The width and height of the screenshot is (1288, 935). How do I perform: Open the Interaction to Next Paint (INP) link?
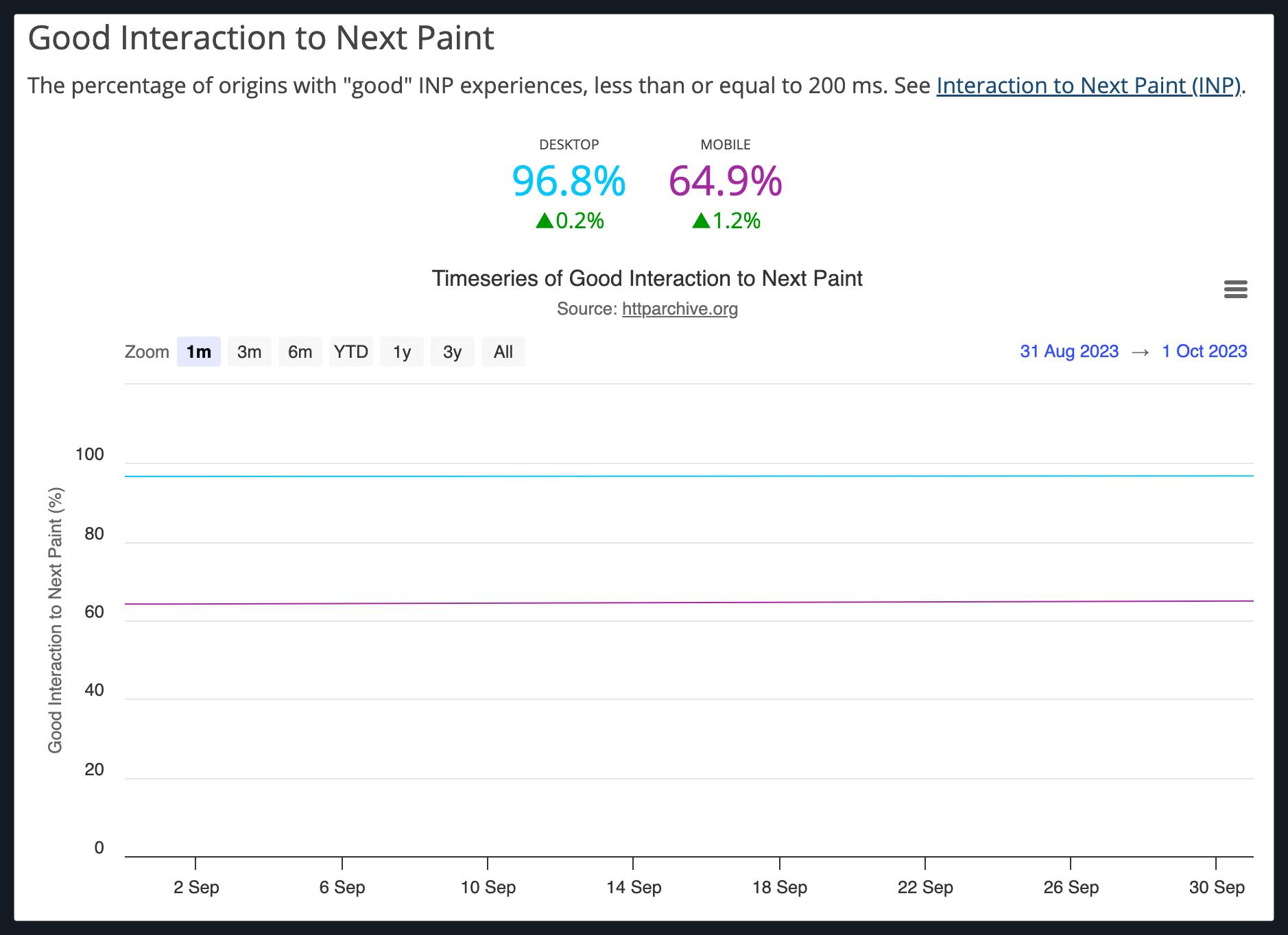(1088, 86)
